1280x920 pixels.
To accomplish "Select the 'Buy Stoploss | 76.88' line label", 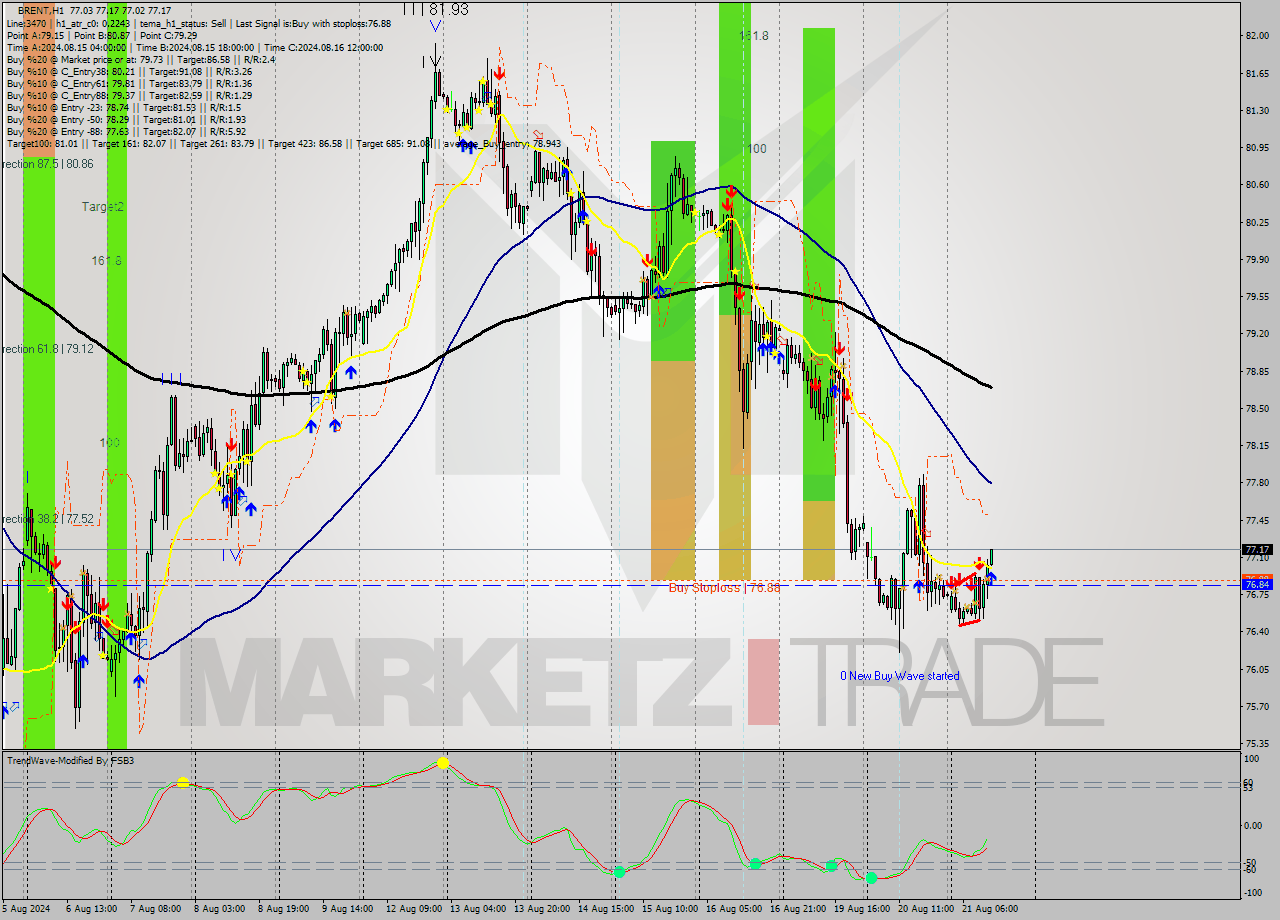I will click(724, 588).
